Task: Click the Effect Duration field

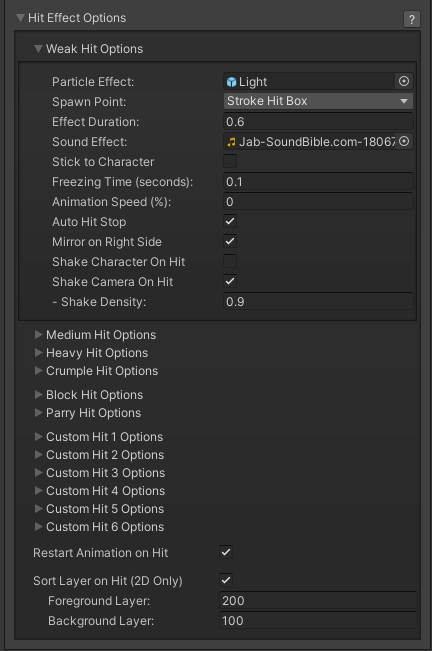Action: [318, 122]
